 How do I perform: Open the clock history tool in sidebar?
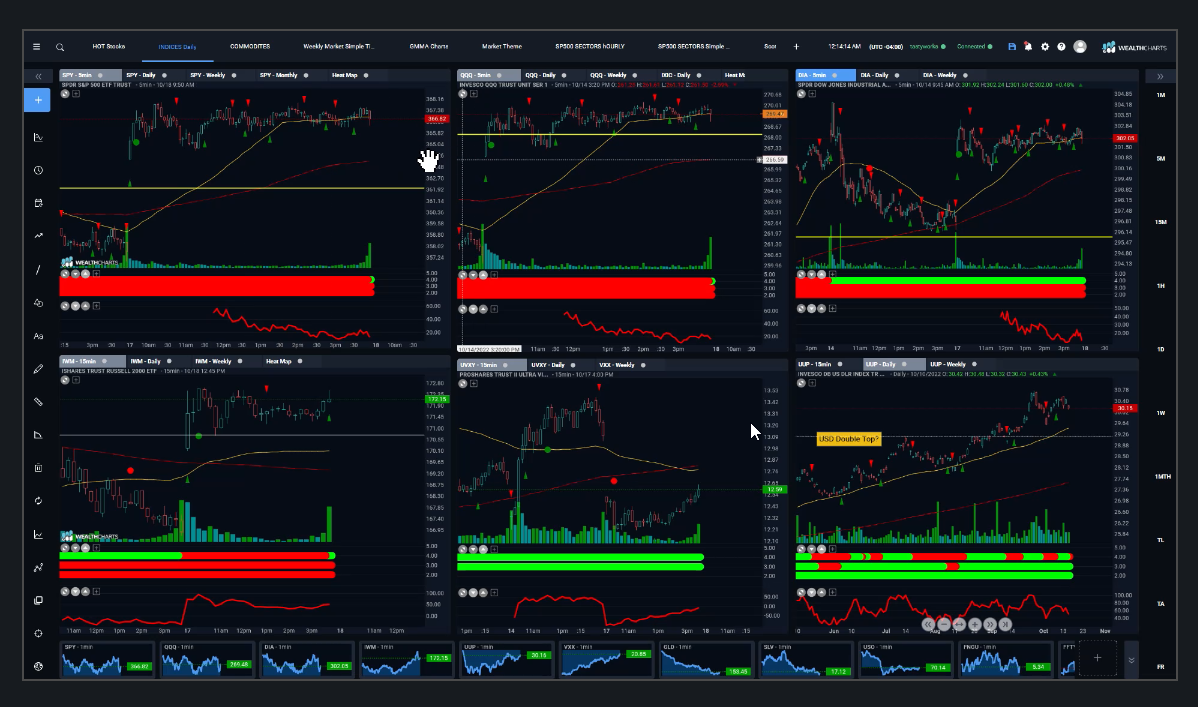[x=38, y=170]
